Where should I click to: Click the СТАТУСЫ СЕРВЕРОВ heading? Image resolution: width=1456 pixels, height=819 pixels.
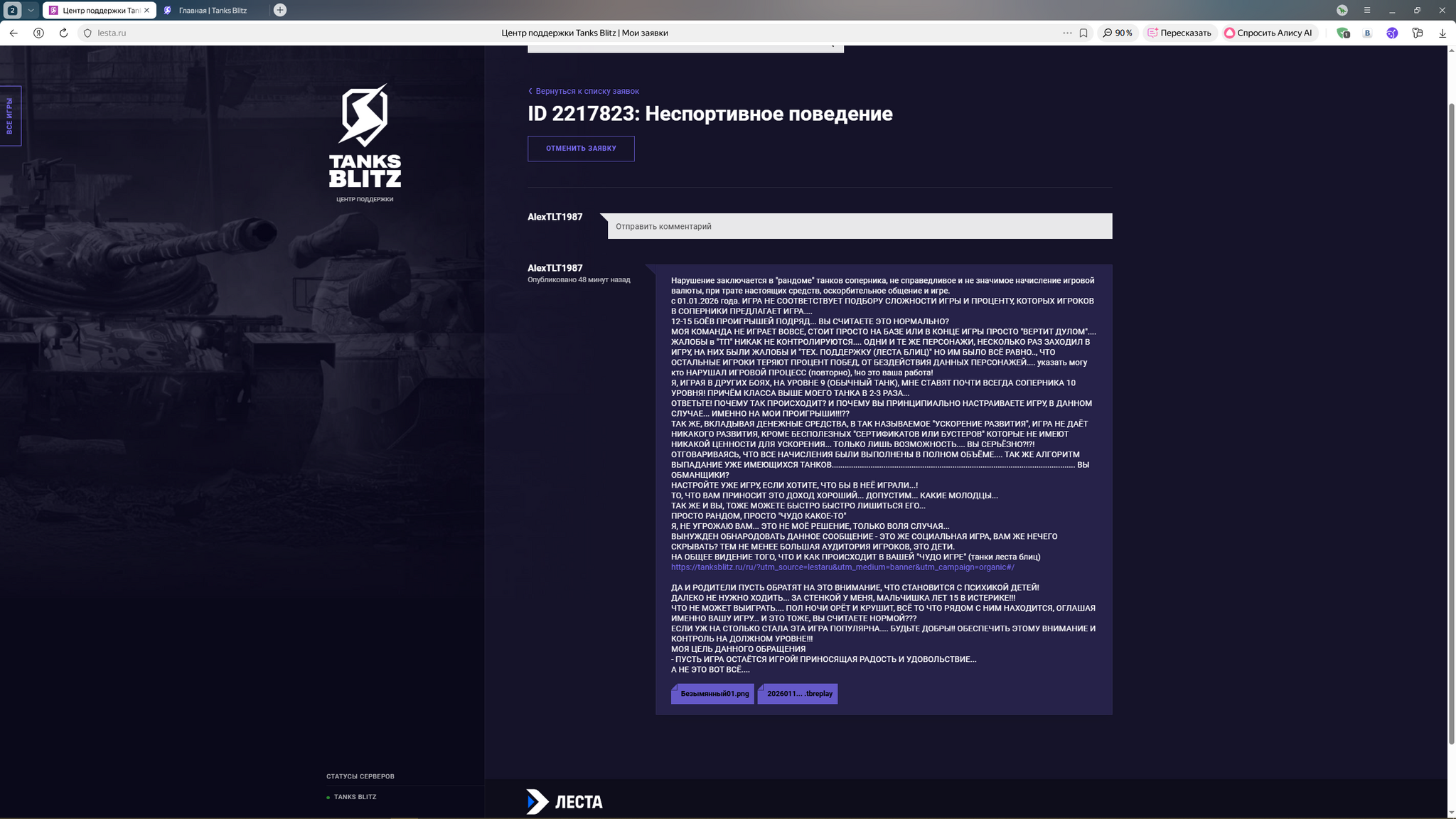pos(360,776)
